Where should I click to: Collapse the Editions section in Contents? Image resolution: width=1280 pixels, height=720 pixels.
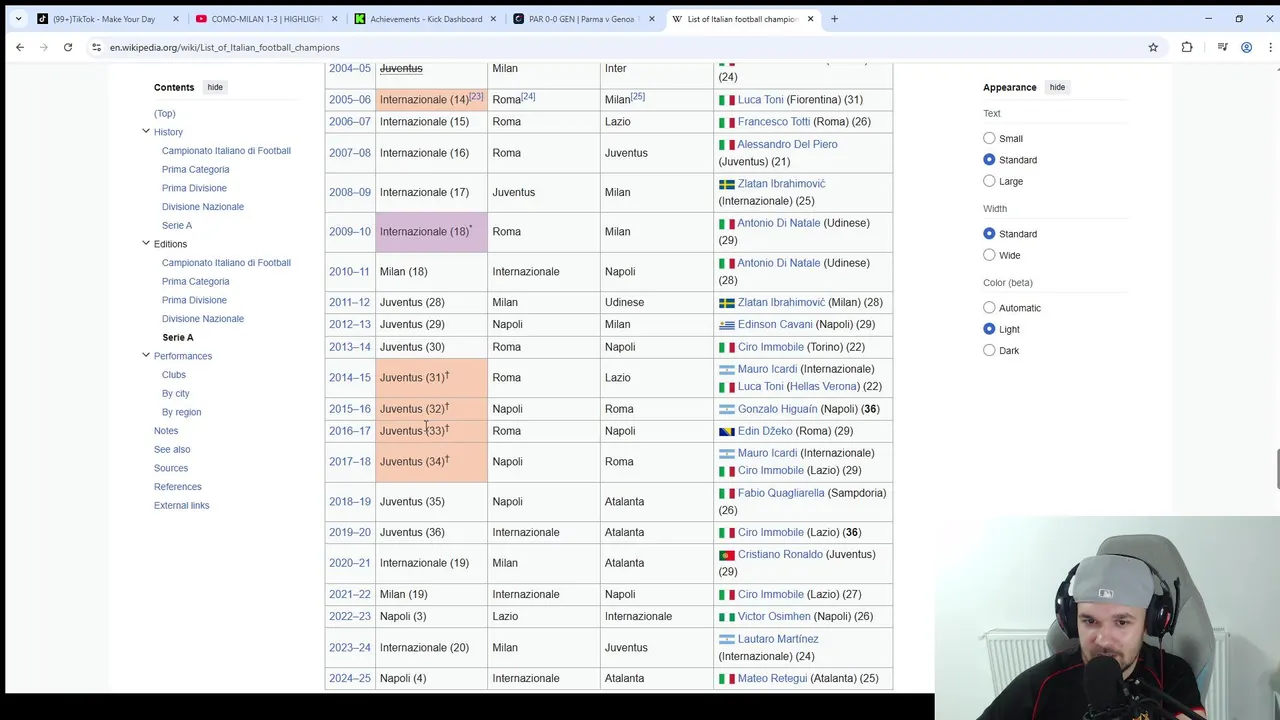point(146,243)
